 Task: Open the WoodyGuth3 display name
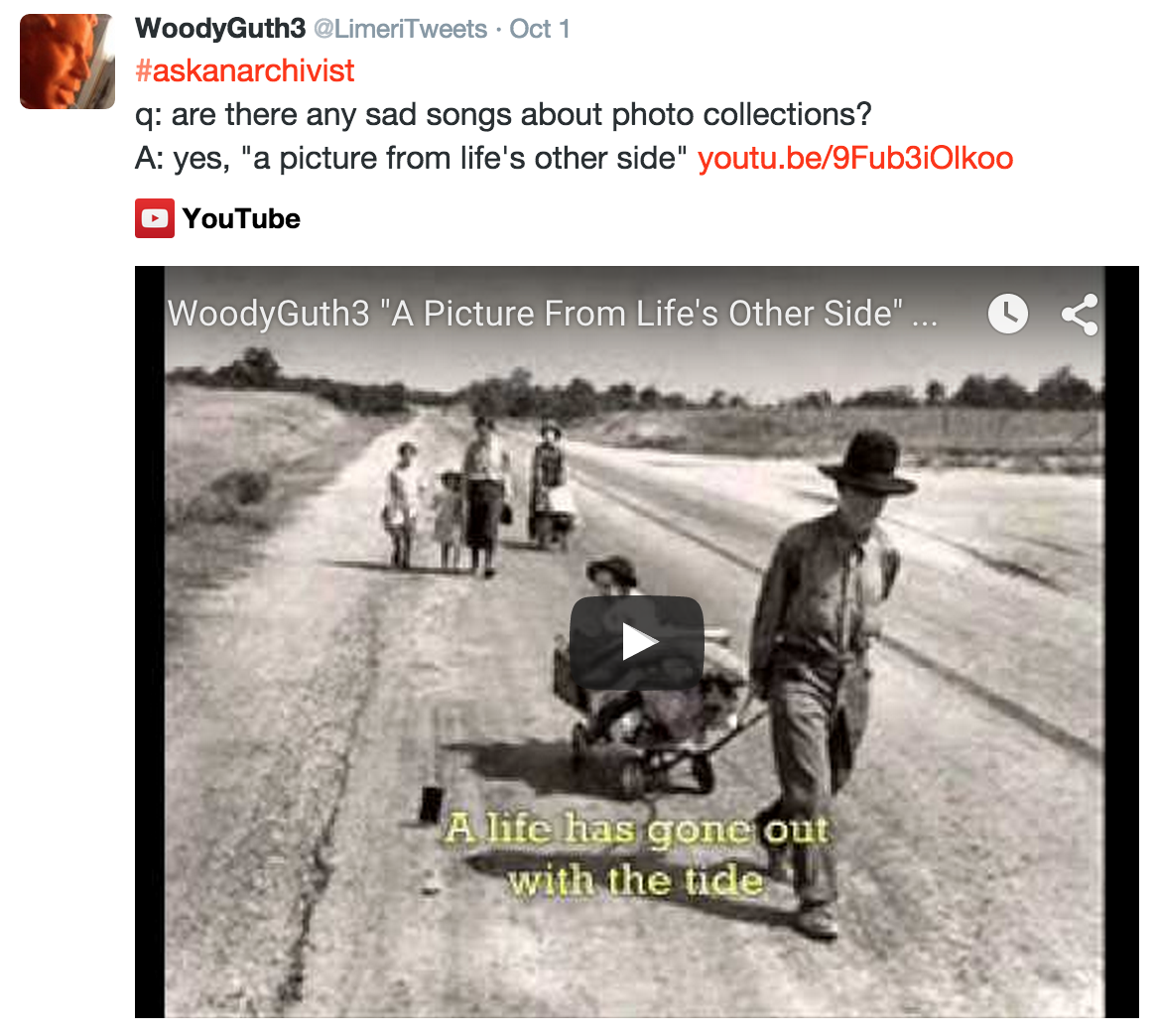pos(220,29)
